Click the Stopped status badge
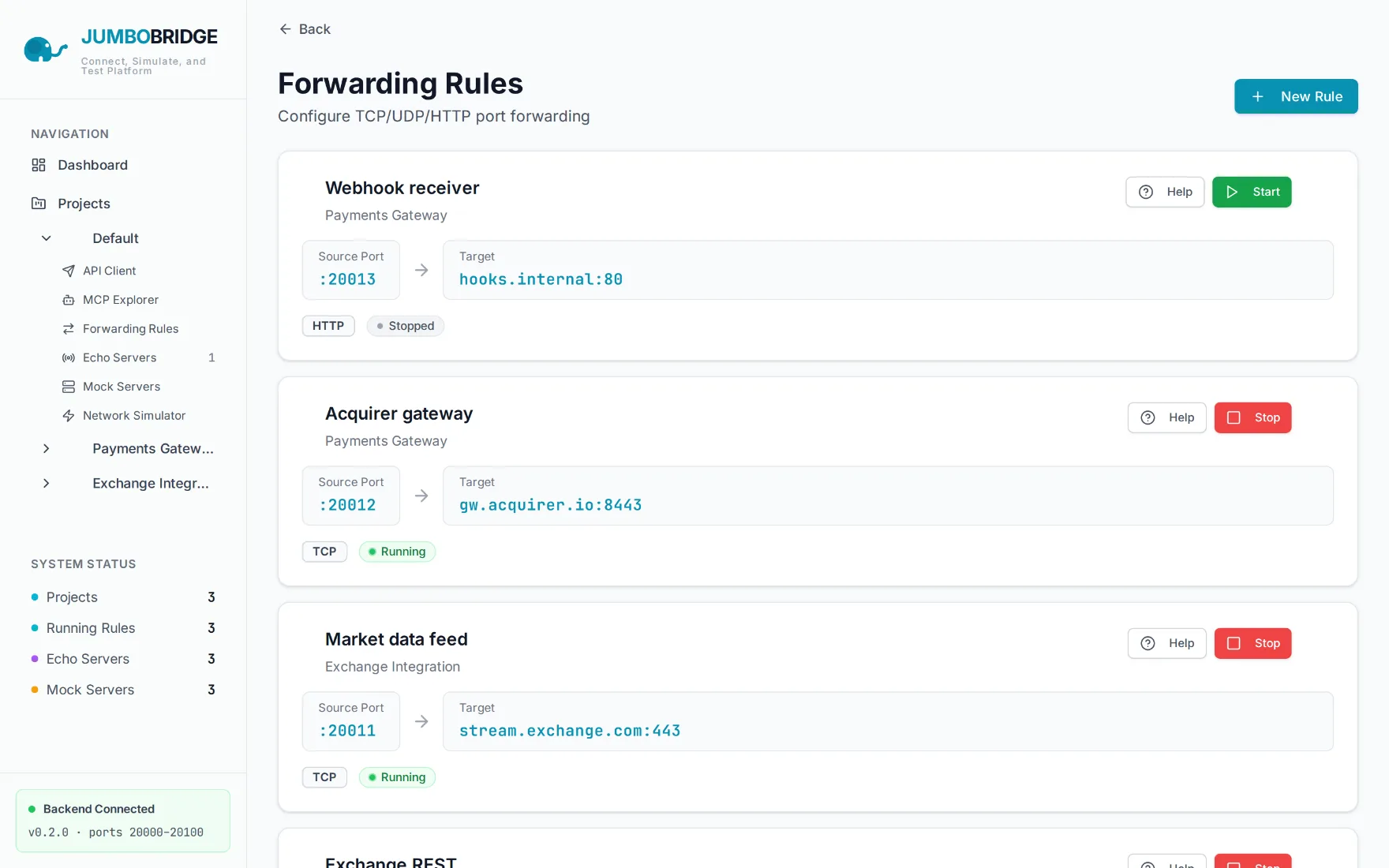The height and width of the screenshot is (868, 1389). tap(406, 326)
